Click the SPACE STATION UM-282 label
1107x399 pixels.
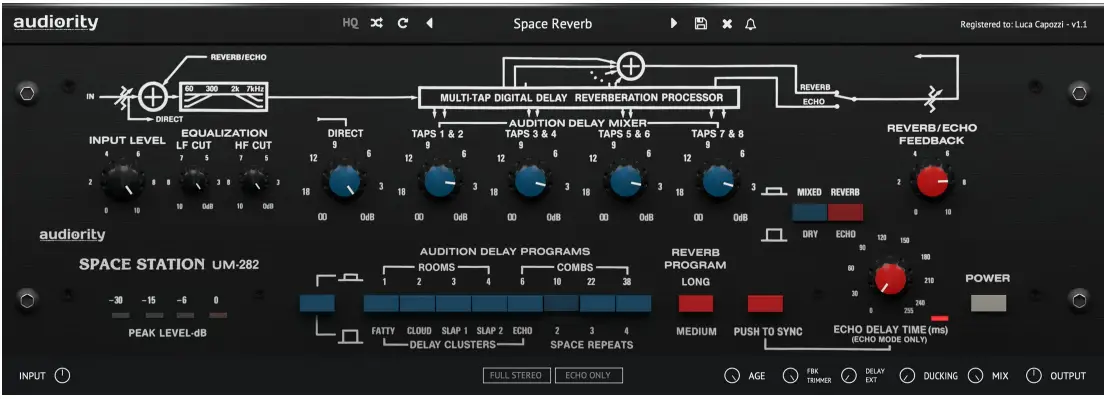(169, 265)
